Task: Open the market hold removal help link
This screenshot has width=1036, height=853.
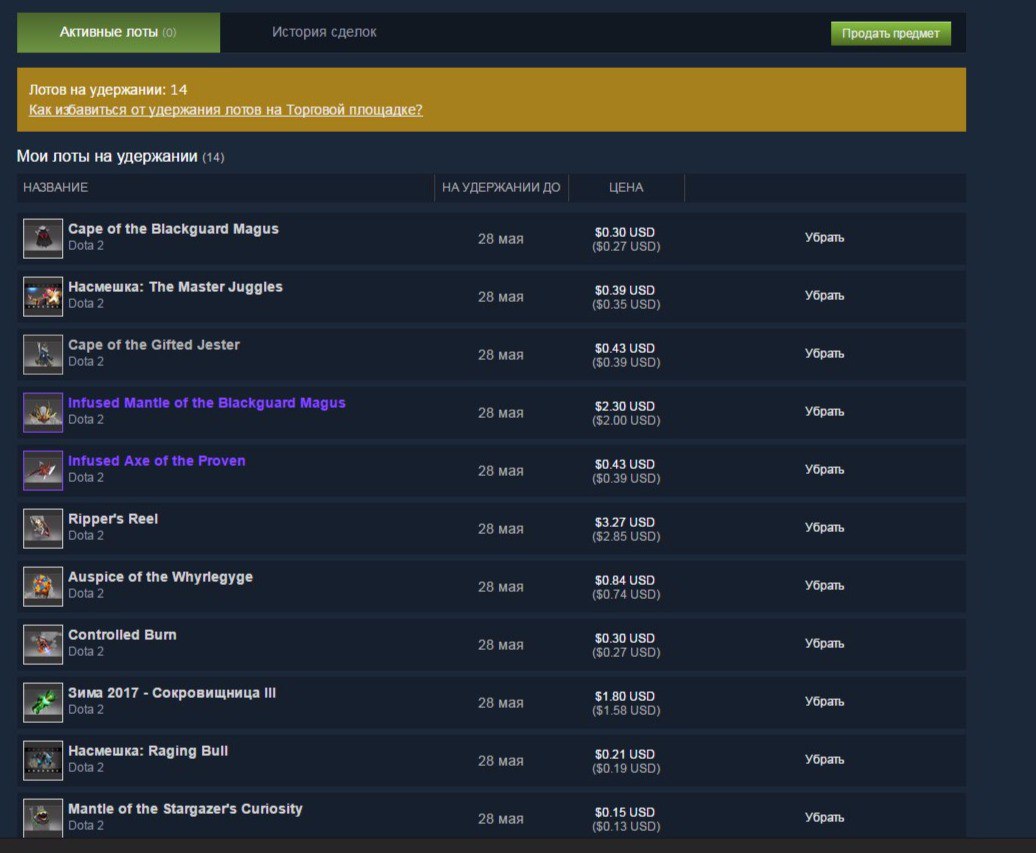Action: pyautogui.click(x=226, y=110)
